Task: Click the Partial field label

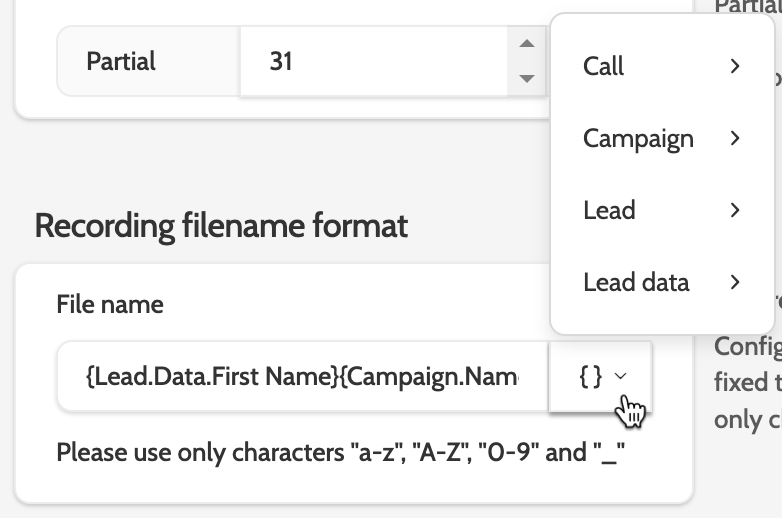Action: 121,61
